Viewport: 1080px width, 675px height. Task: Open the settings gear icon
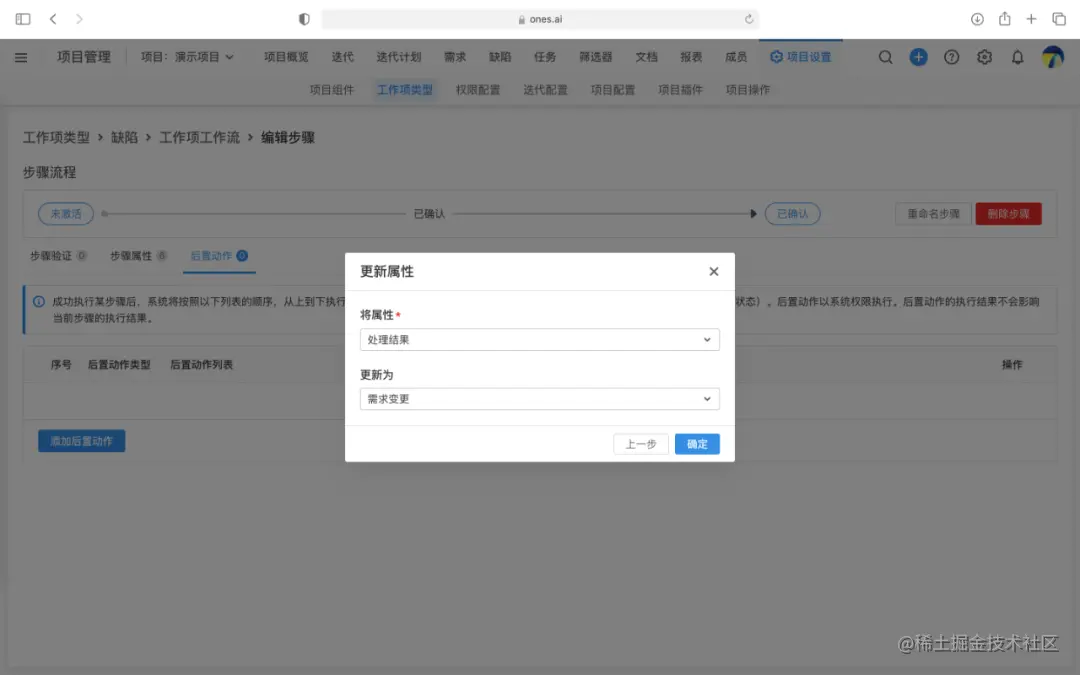[984, 57]
